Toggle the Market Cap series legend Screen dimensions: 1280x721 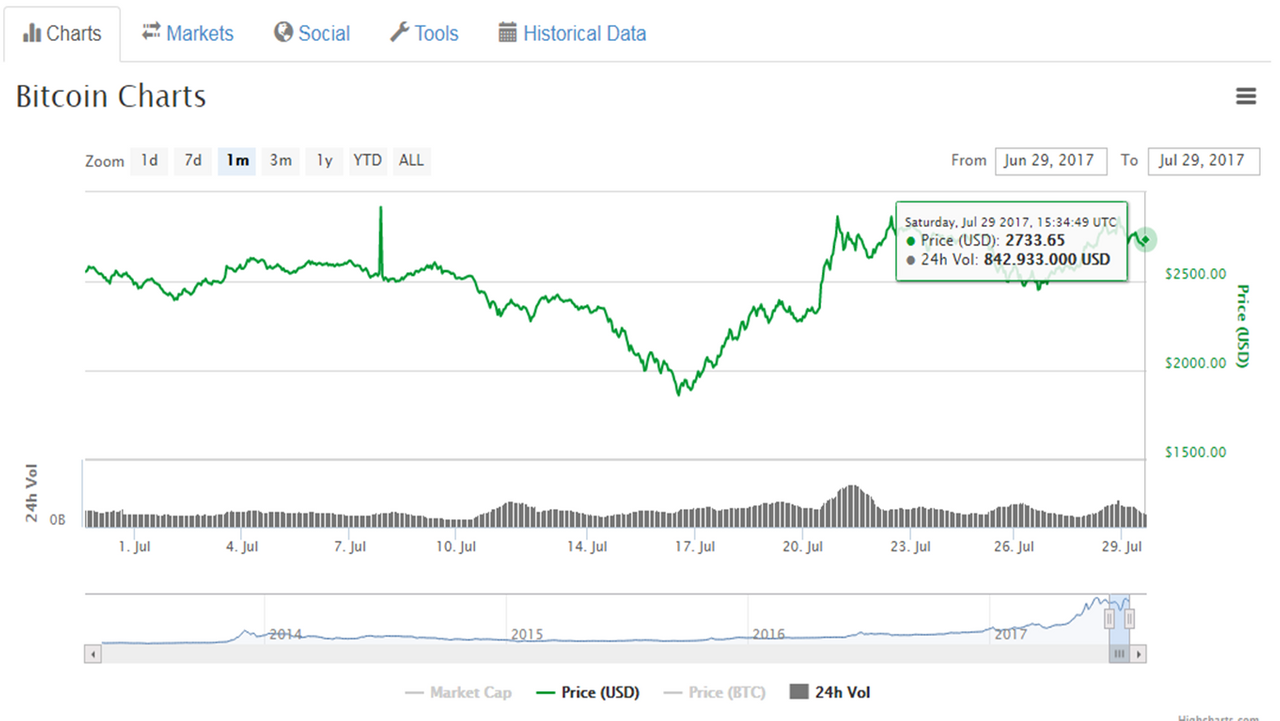click(x=459, y=692)
